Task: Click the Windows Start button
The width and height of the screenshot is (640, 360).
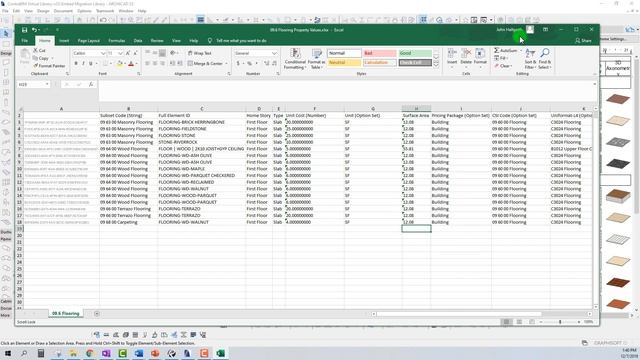Action: [7, 353]
